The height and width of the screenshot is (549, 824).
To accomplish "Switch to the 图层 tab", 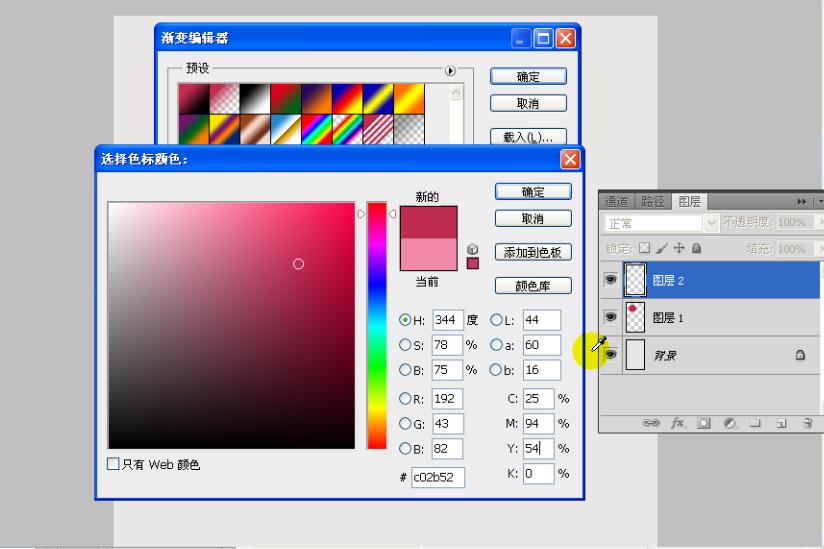I will click(689, 201).
